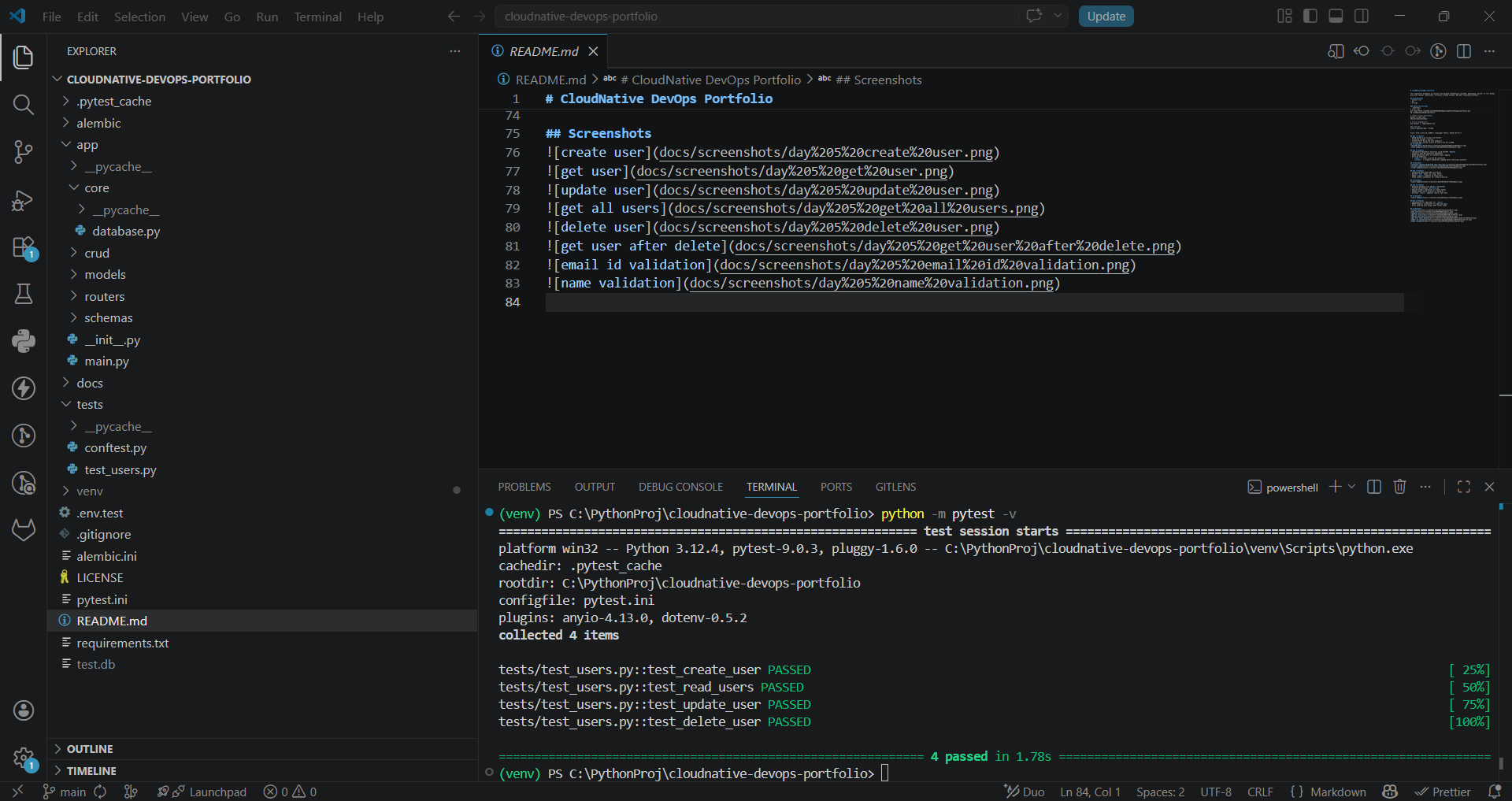The height and width of the screenshot is (801, 1512).
Task: Open the Copilot chat dropdown arrow
Action: (x=1058, y=16)
